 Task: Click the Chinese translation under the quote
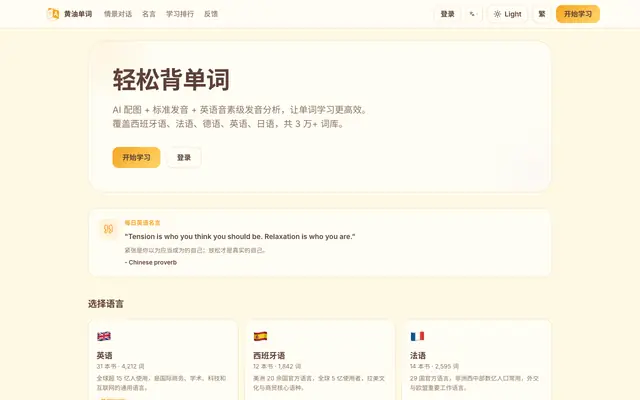[196, 250]
